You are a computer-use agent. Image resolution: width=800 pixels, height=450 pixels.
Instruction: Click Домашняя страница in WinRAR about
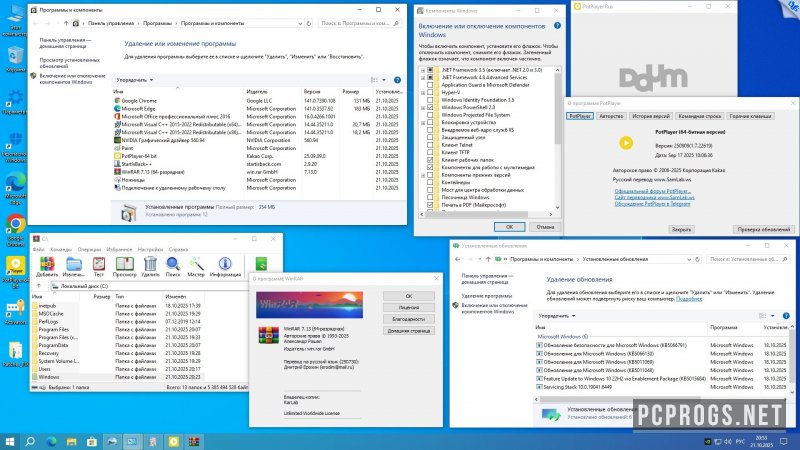[x=409, y=331]
